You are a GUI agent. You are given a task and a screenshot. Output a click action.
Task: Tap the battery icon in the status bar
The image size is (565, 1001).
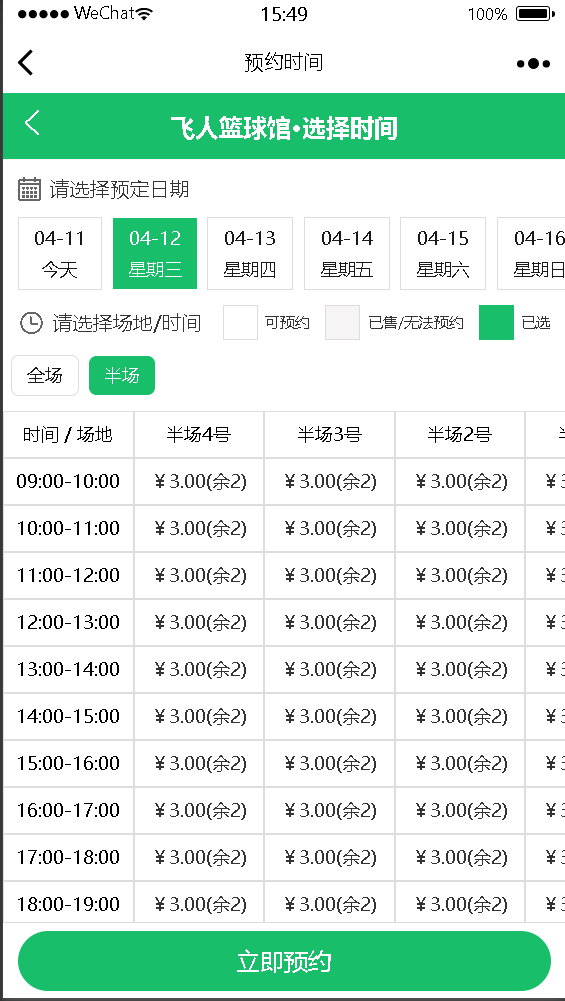[534, 13]
